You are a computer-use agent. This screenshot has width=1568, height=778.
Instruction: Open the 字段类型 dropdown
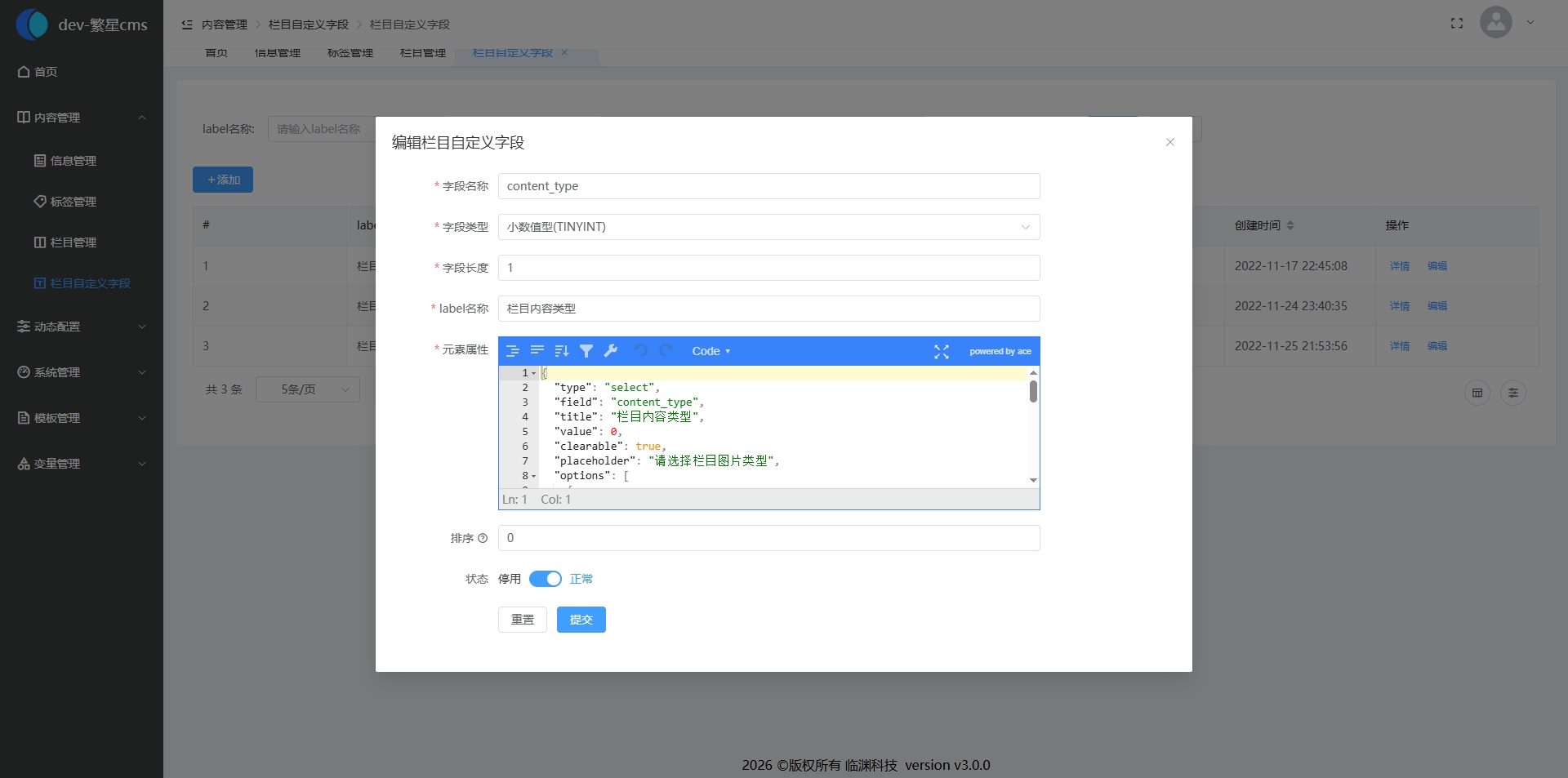(x=768, y=227)
